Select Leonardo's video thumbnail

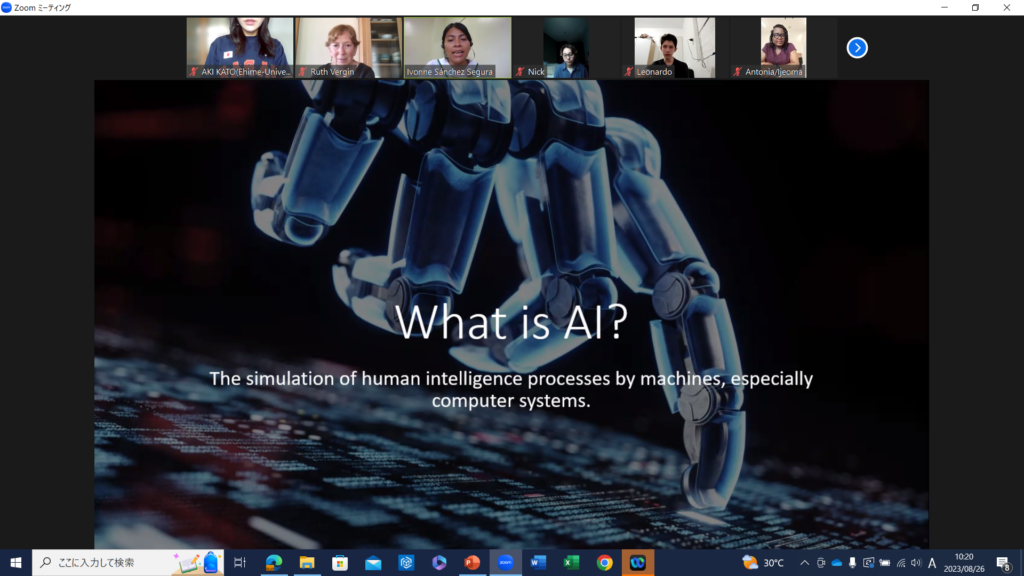click(x=675, y=48)
